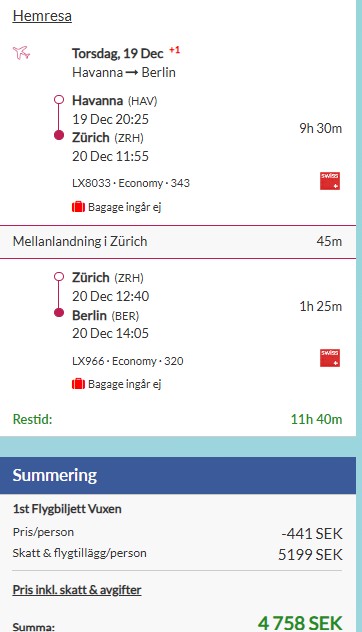Image resolution: width=362 pixels, height=632 pixels.
Task: Click the filled Zürich arrival dot marker
Action: 59,135
